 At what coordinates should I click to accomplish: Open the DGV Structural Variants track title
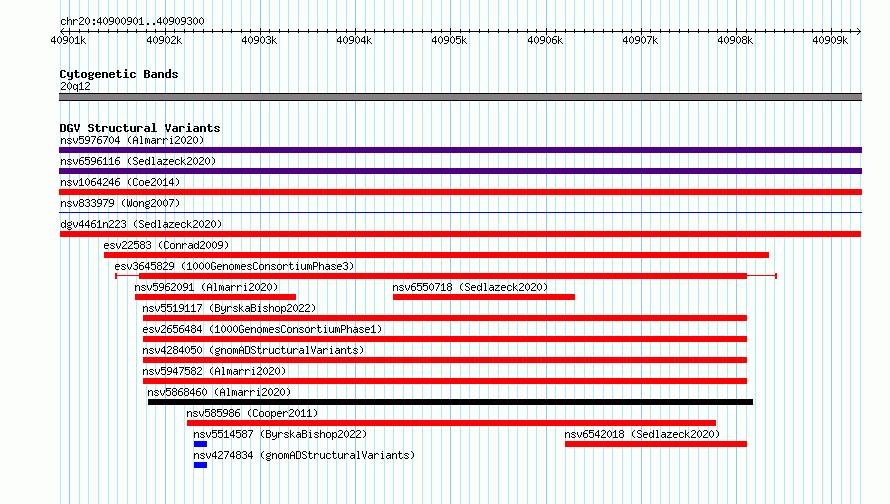140,128
